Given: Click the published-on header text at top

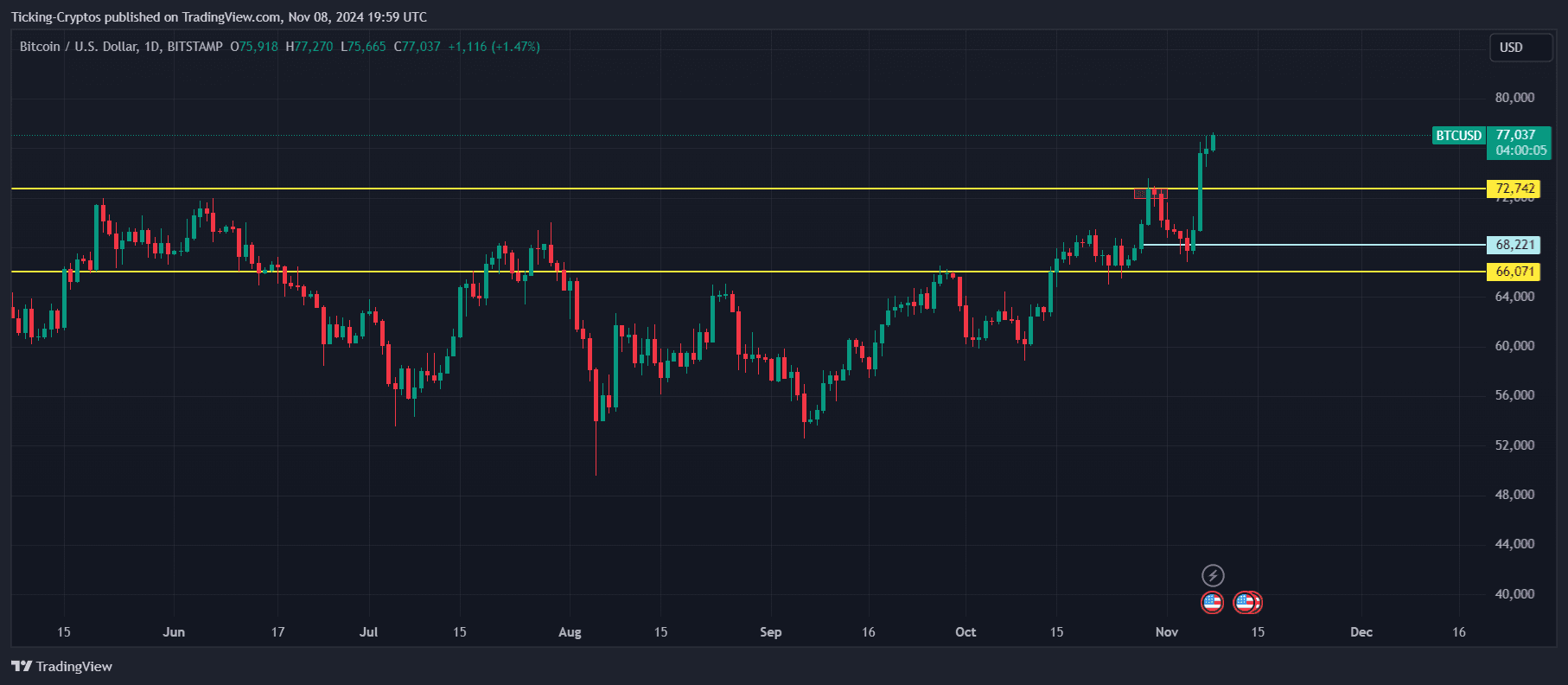Looking at the screenshot, I should click(219, 17).
